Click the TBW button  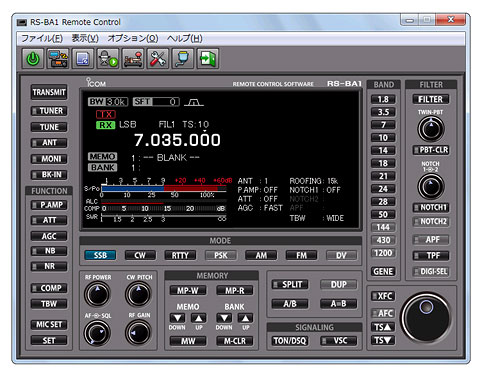[49, 304]
